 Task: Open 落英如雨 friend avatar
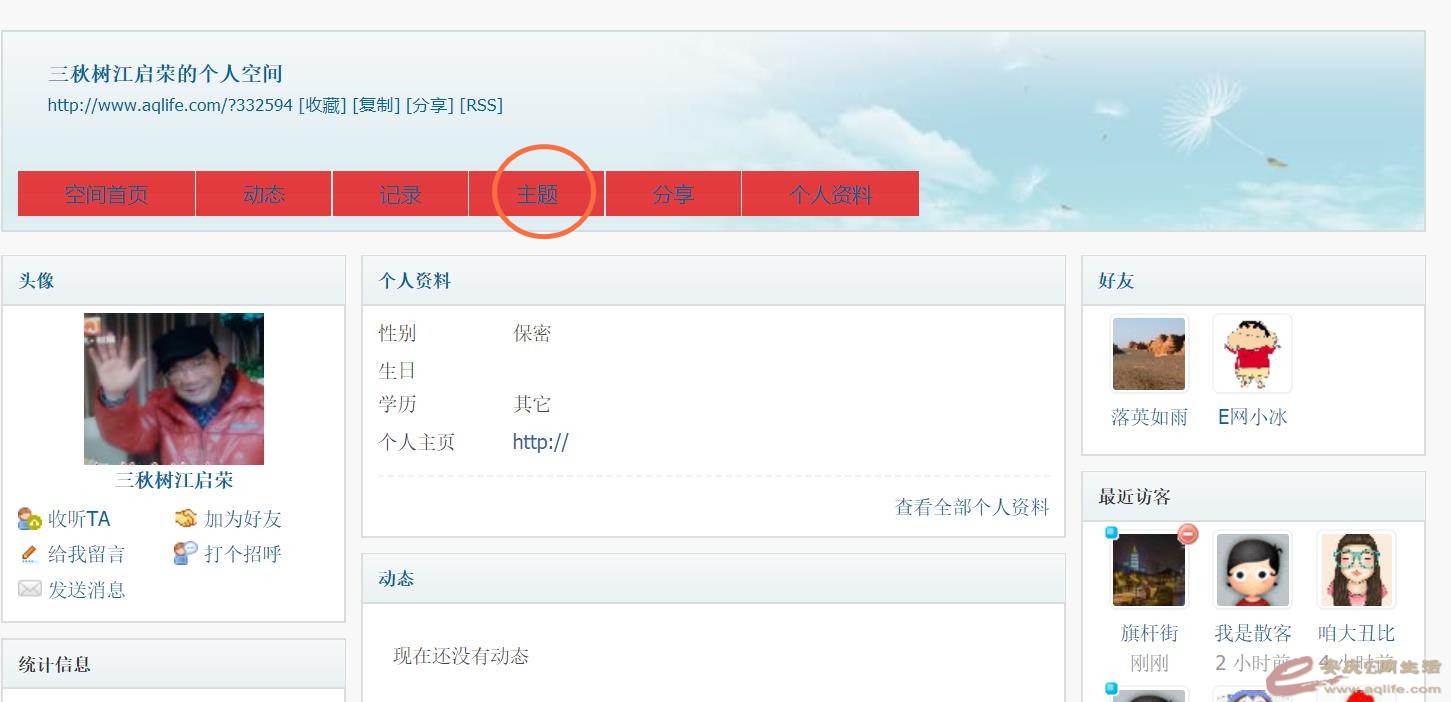[1149, 354]
